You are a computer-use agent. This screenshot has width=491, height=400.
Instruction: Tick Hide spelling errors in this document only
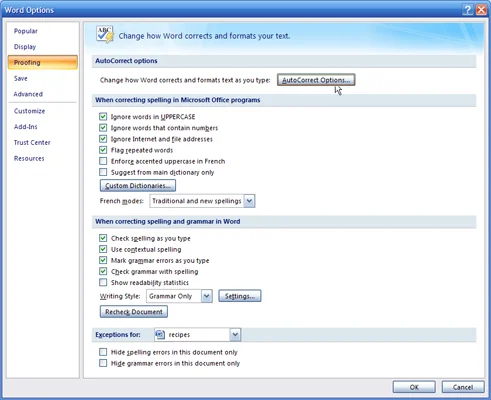point(103,352)
